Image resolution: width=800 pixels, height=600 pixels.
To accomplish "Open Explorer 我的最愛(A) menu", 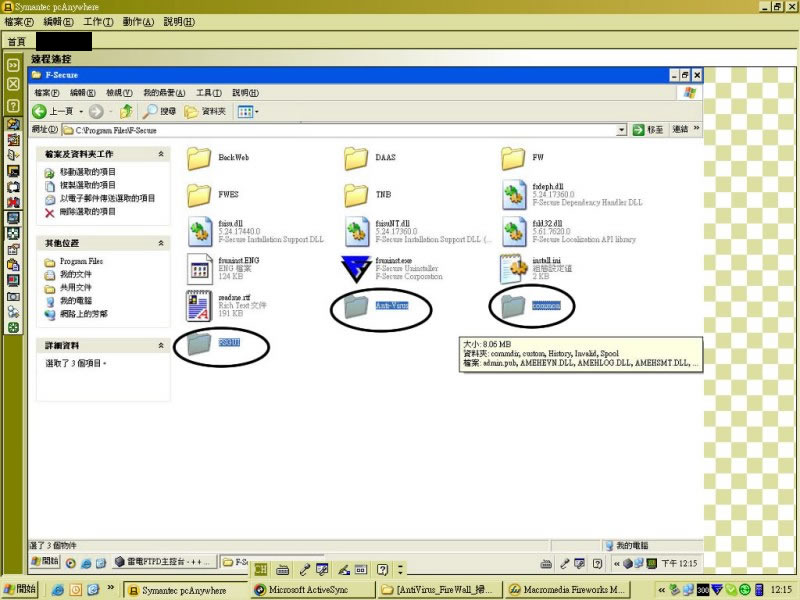I will (x=164, y=93).
